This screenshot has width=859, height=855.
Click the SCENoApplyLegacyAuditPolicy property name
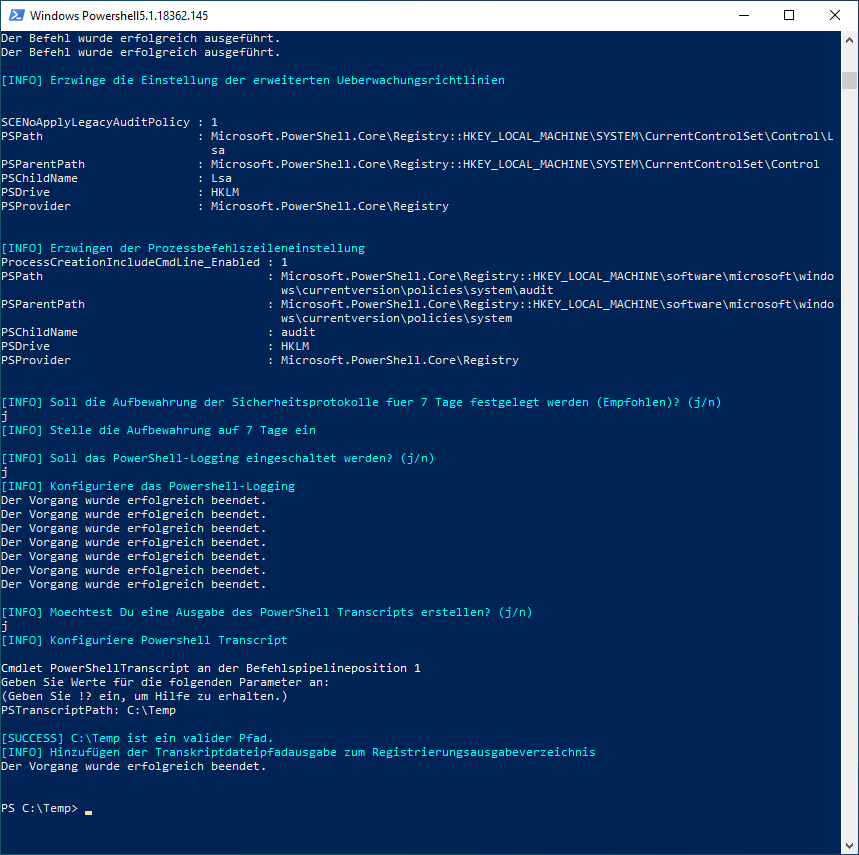tap(95, 122)
